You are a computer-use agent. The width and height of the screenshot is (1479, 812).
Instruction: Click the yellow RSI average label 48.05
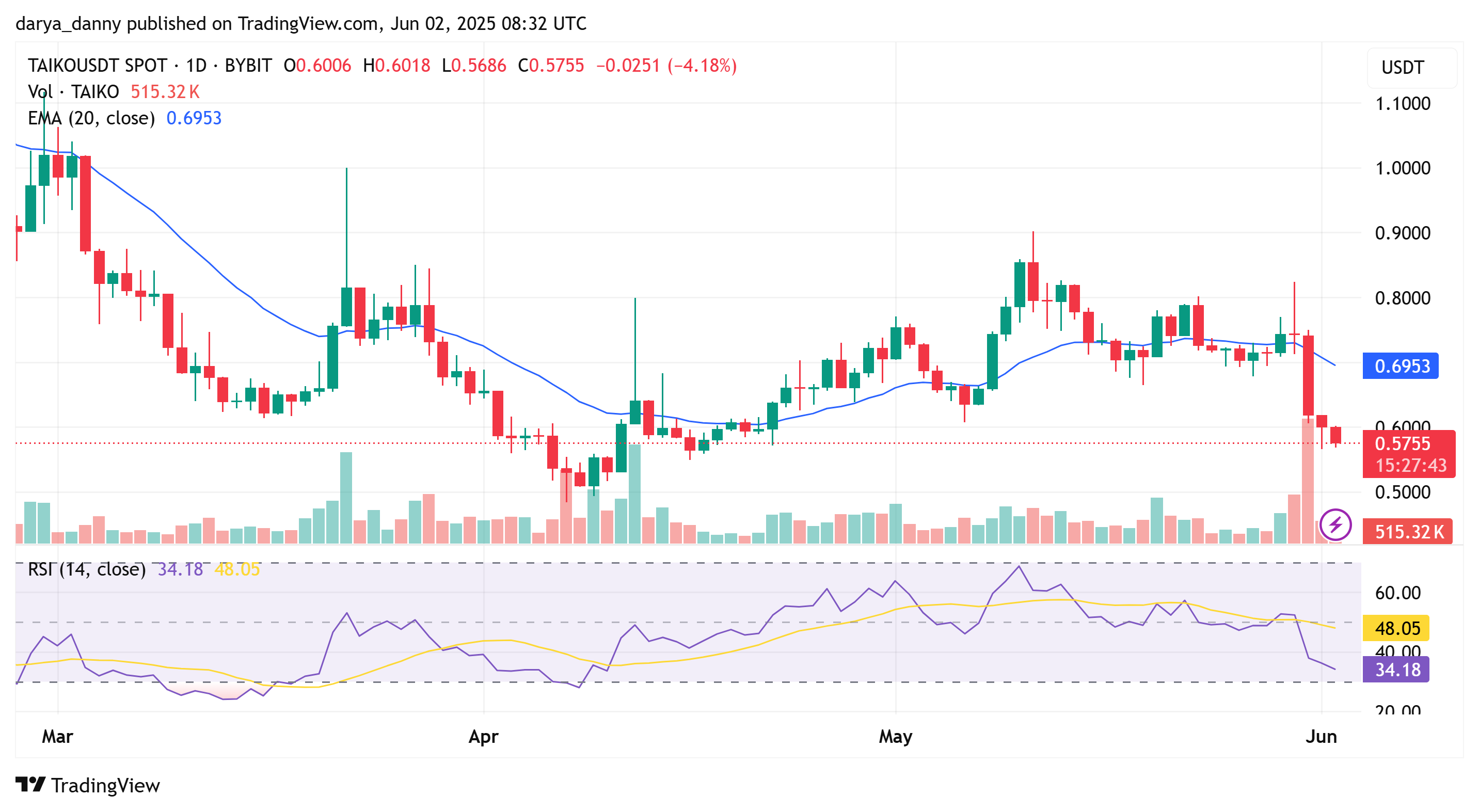[x=1396, y=628]
